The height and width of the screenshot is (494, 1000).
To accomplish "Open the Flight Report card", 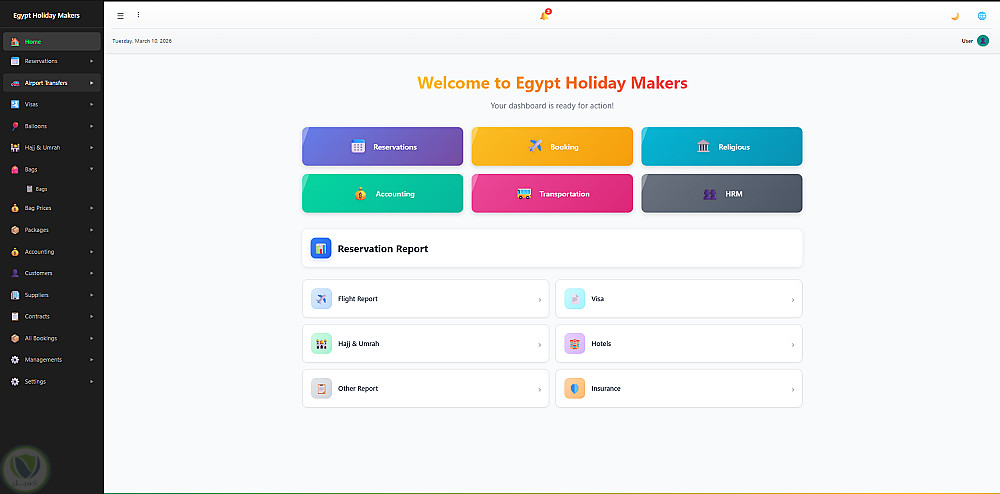I will (x=425, y=298).
